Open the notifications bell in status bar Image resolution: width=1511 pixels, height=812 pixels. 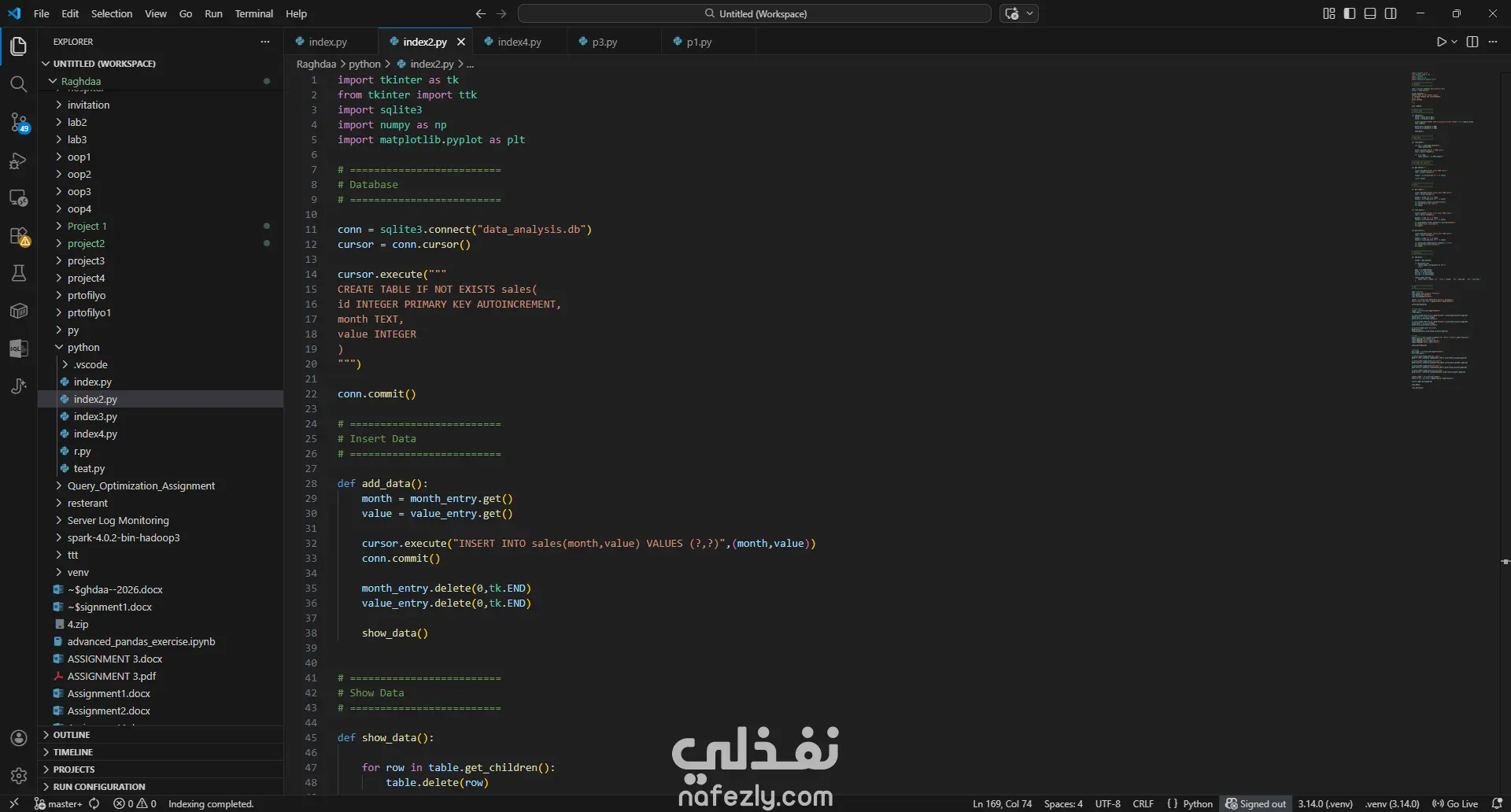(1497, 803)
